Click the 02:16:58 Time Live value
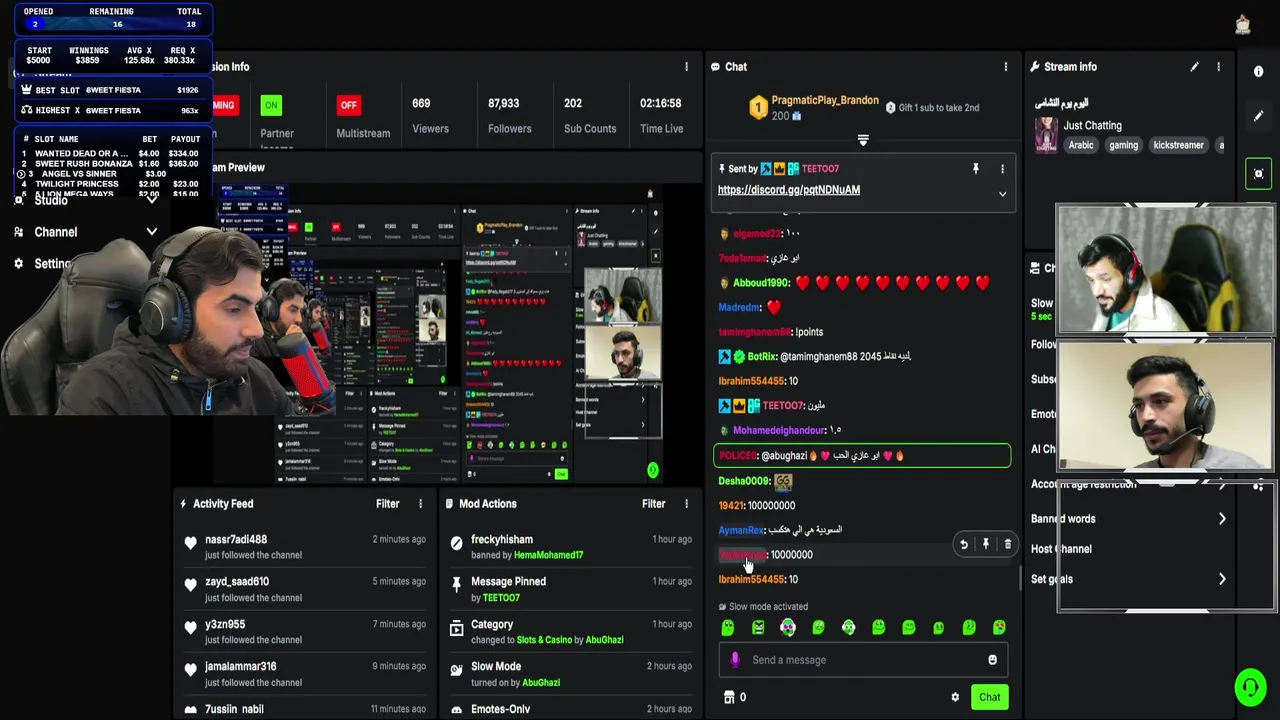 click(661, 103)
